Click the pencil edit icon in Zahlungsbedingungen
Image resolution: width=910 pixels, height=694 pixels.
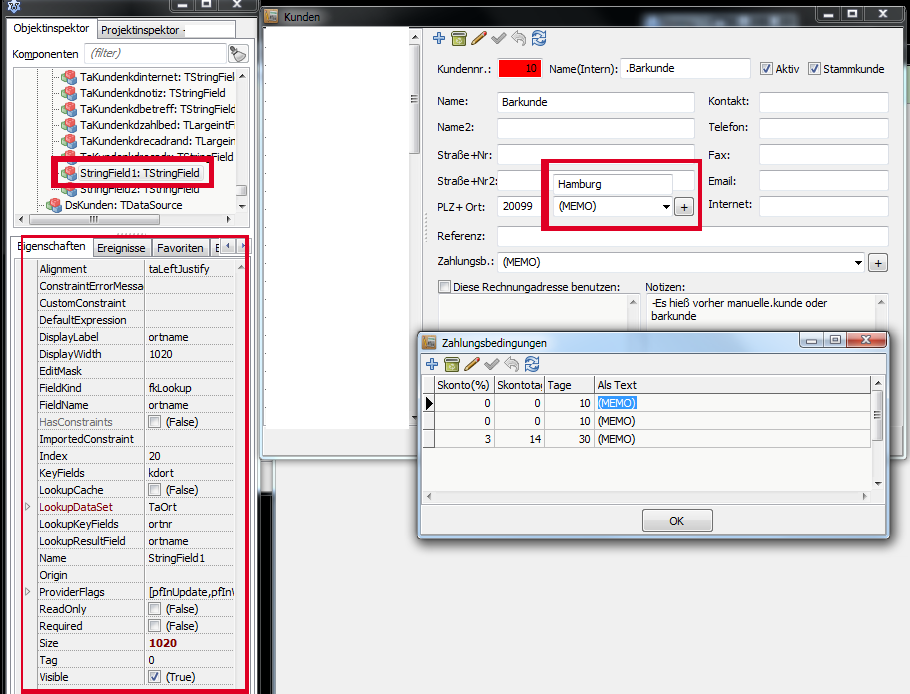click(x=472, y=364)
